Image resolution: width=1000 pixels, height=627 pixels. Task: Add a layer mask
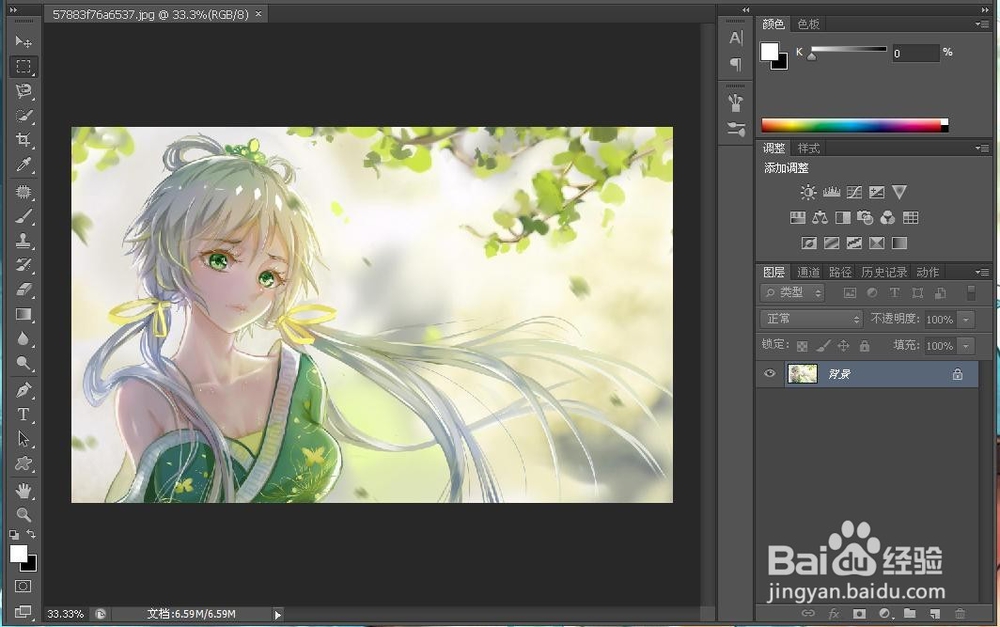tap(859, 614)
